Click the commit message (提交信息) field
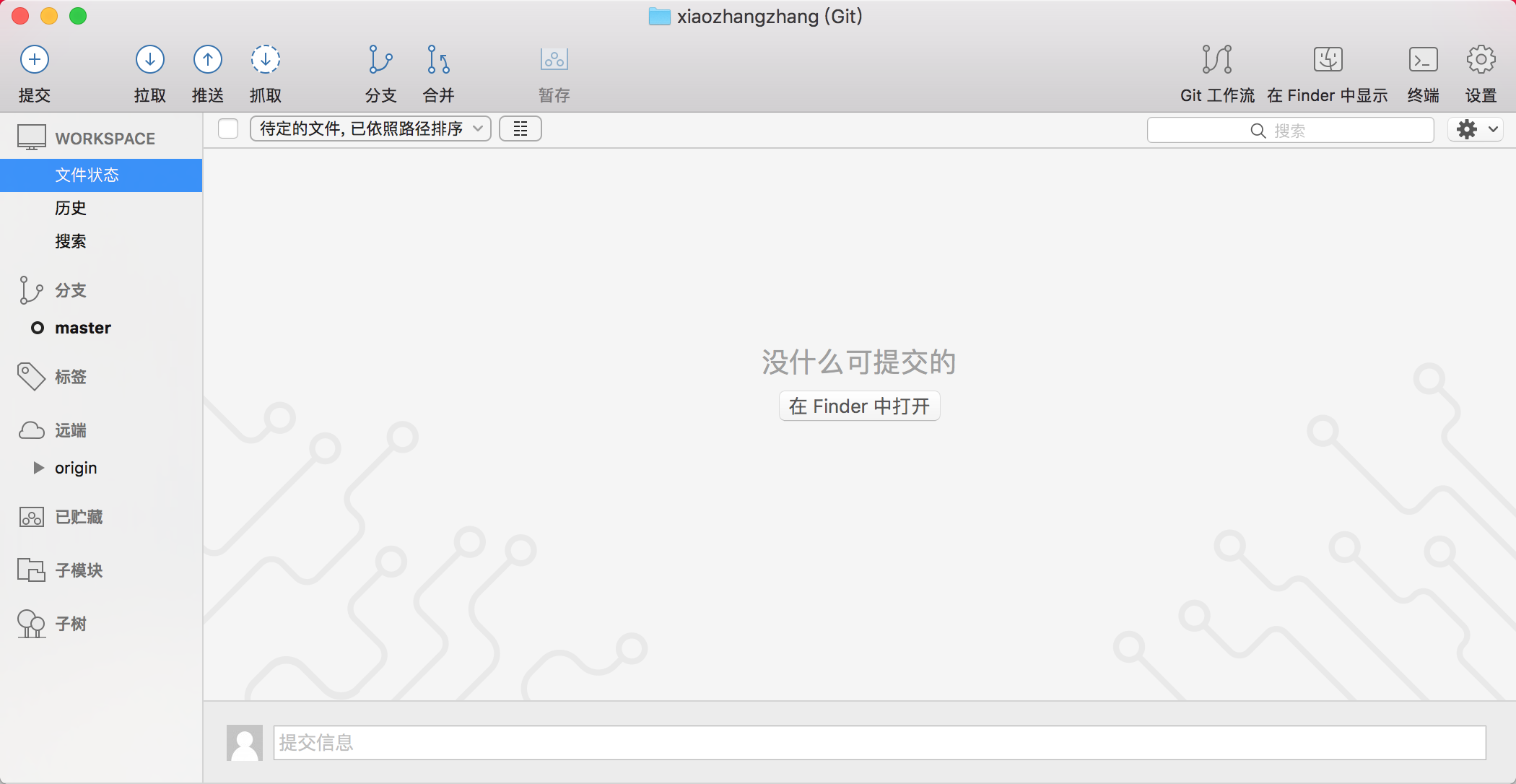Screen dimensions: 1516x784 point(879,742)
